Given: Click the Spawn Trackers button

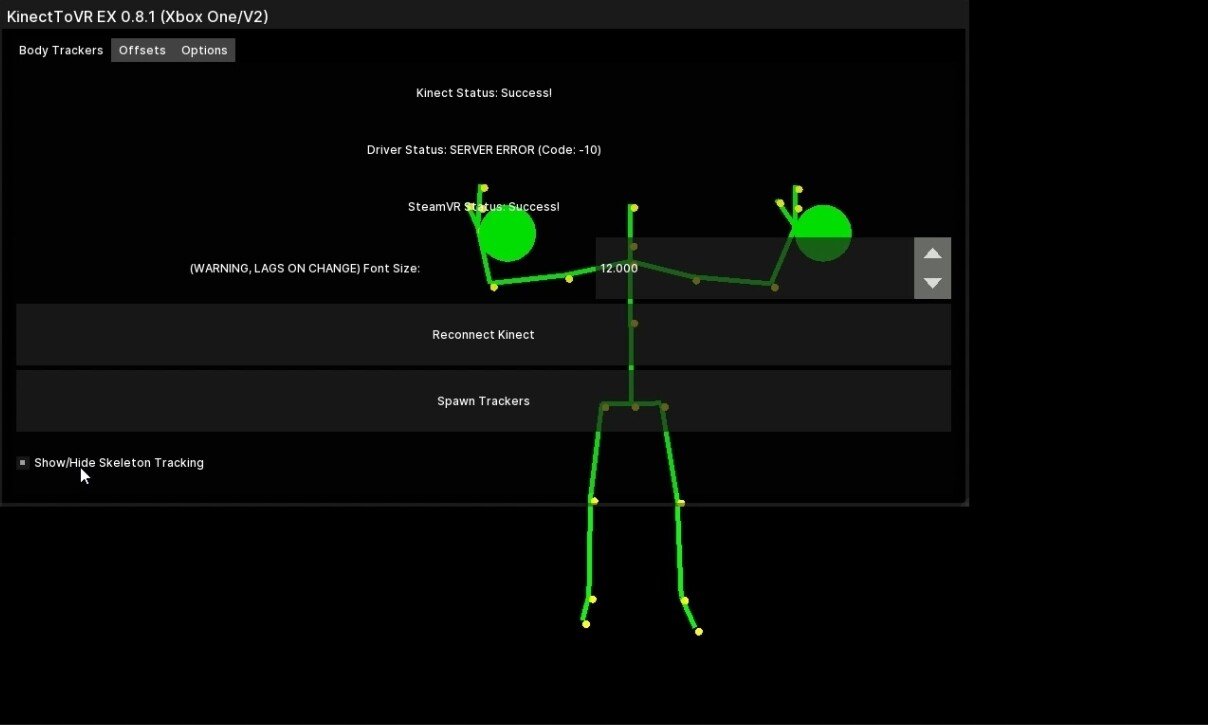Looking at the screenshot, I should pos(483,401).
